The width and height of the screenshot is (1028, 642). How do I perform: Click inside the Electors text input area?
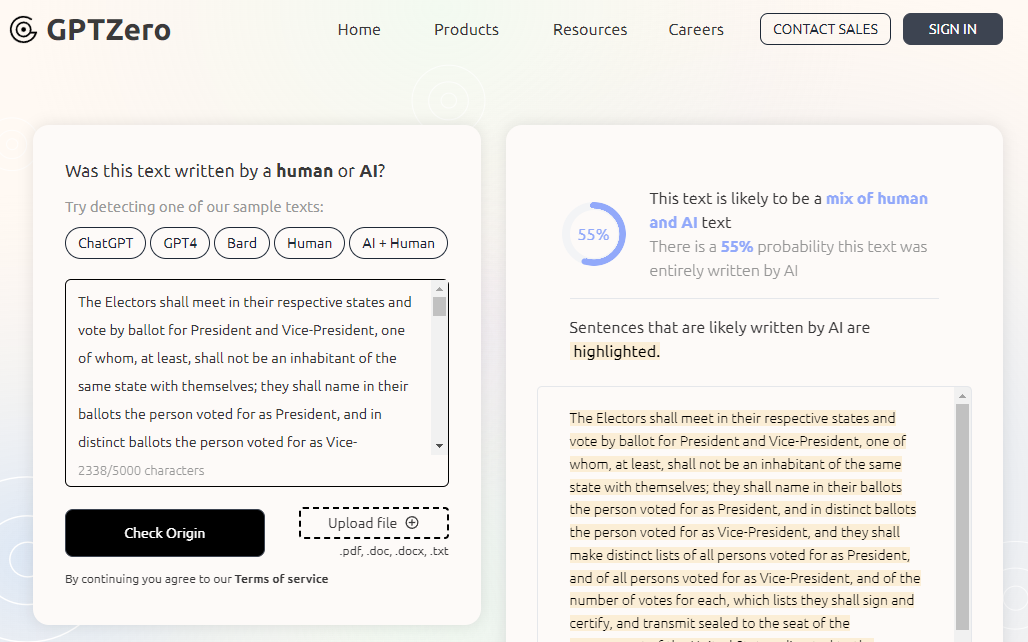(248, 372)
